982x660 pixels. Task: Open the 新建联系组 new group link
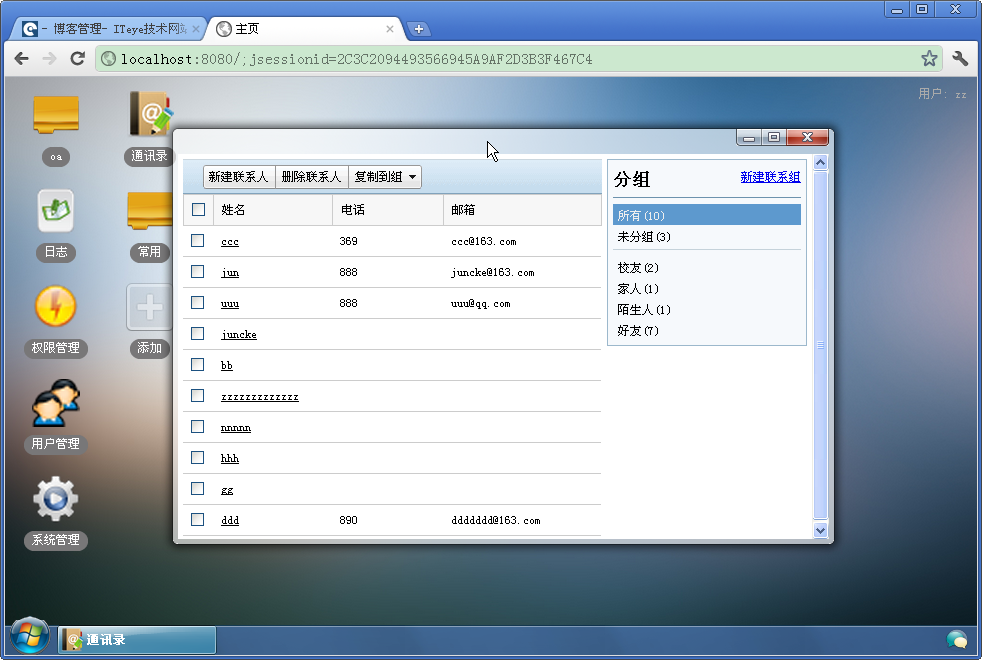770,177
